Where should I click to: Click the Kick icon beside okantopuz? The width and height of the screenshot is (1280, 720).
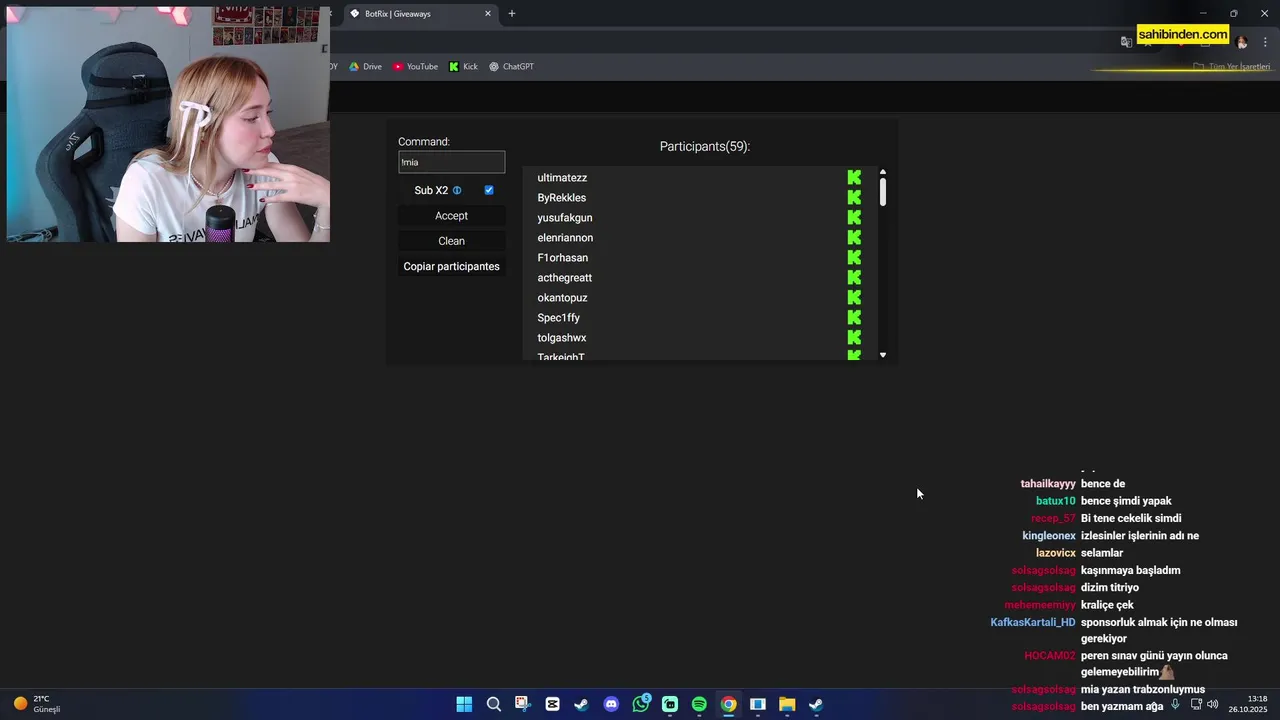tap(854, 297)
